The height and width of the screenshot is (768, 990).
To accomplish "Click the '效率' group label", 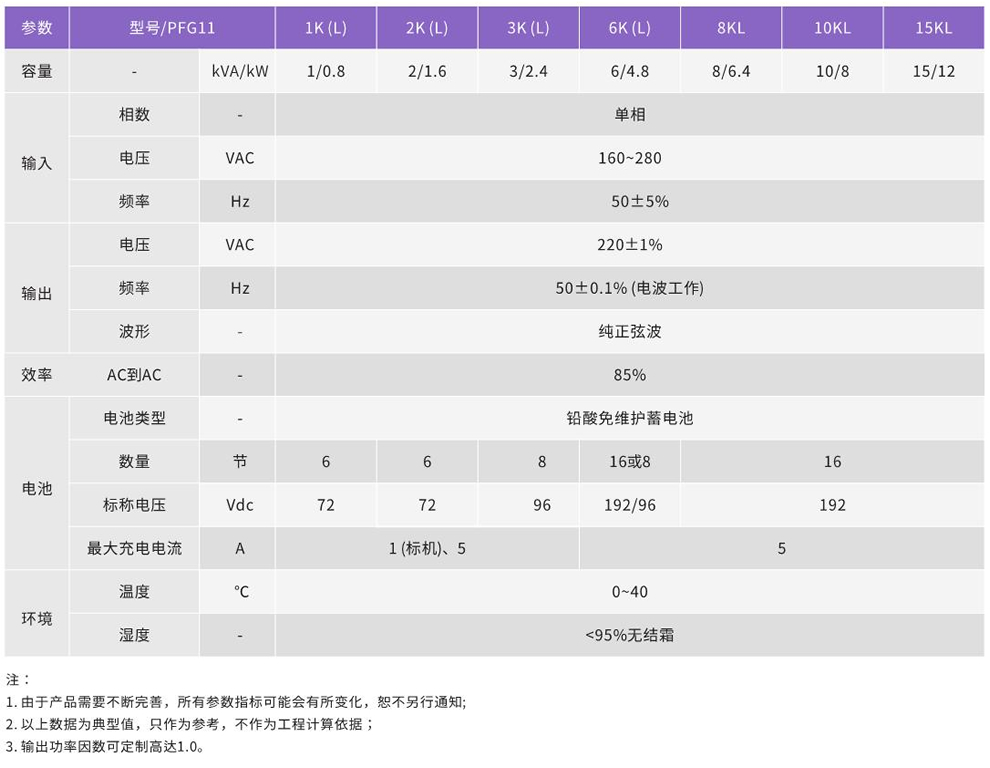I will pyautogui.click(x=37, y=375).
